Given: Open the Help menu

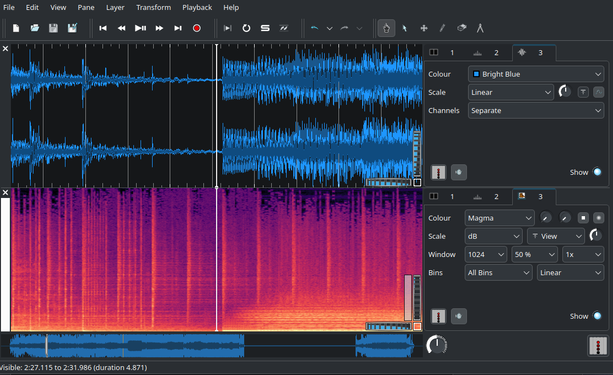Looking at the screenshot, I should pos(231,7).
